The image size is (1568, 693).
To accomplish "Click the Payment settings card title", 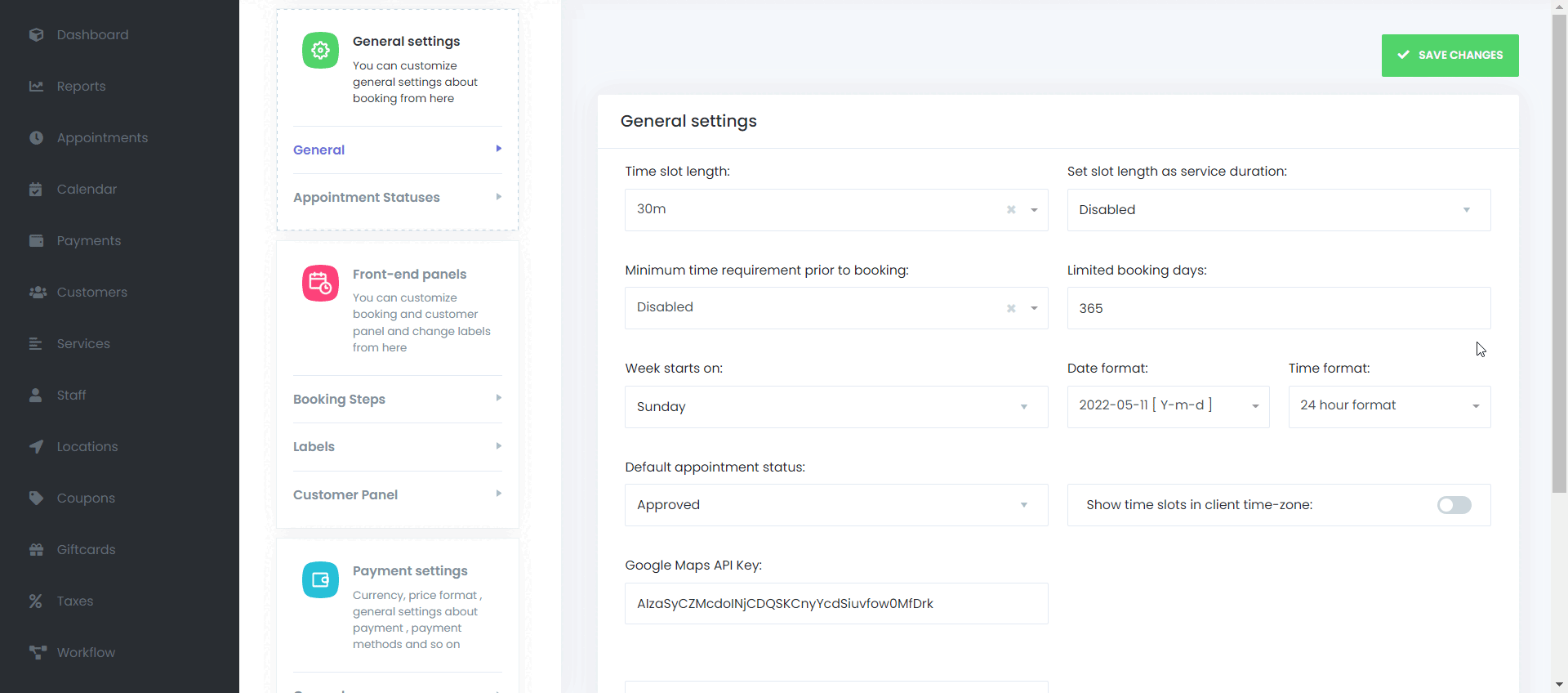I will click(410, 570).
